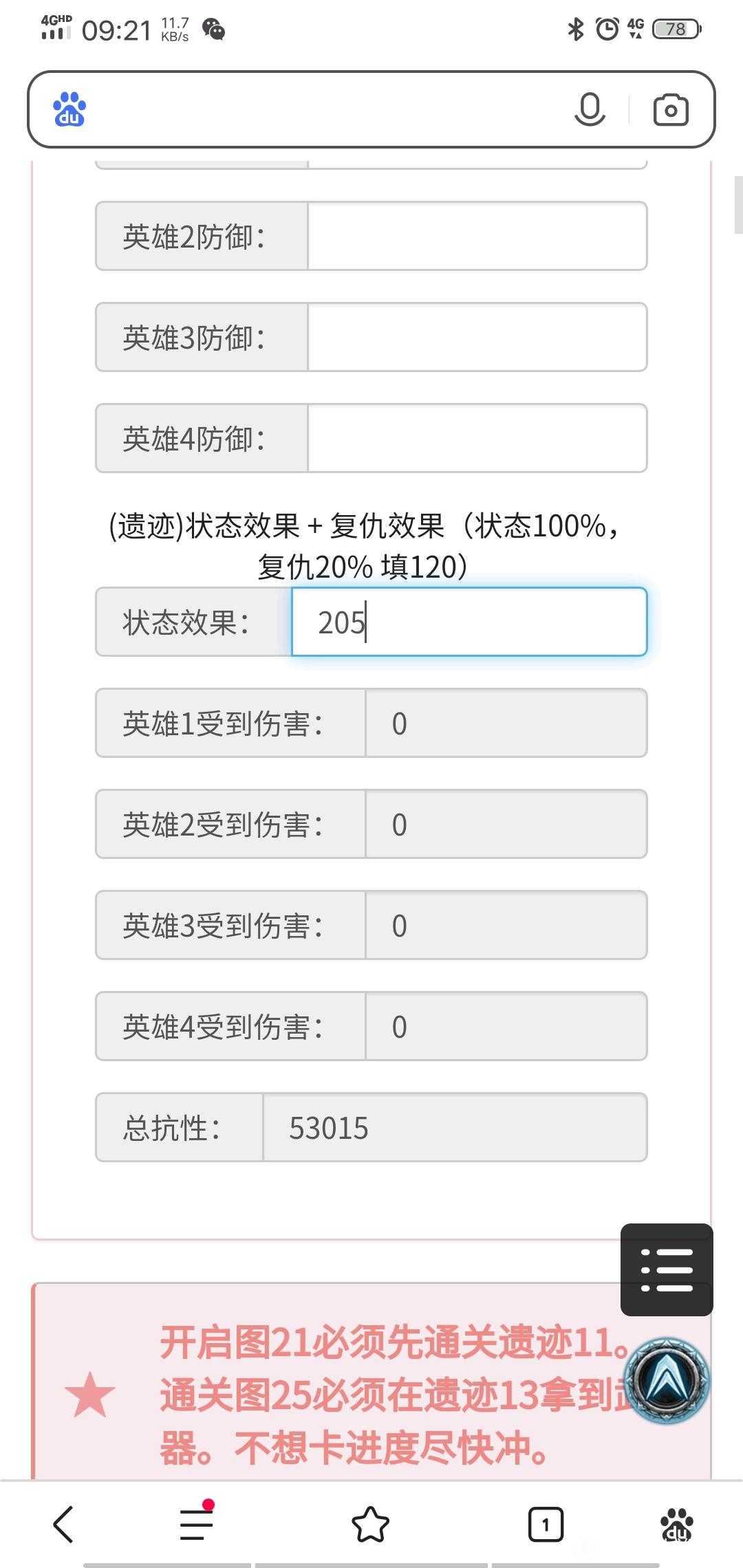
Task: Tap the empty Baidu search box
Action: [323, 109]
